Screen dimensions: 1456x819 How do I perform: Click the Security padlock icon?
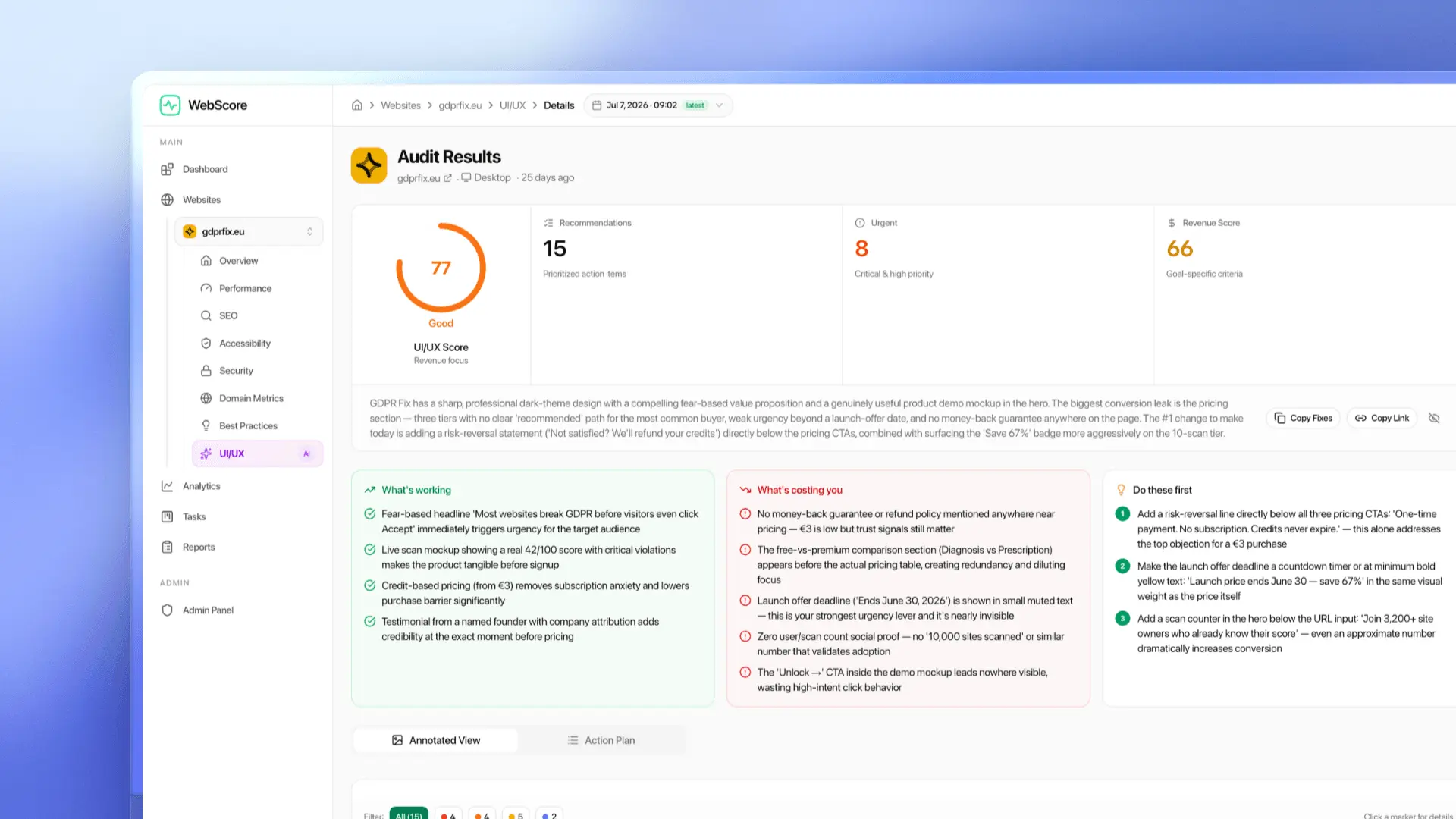[x=206, y=370]
